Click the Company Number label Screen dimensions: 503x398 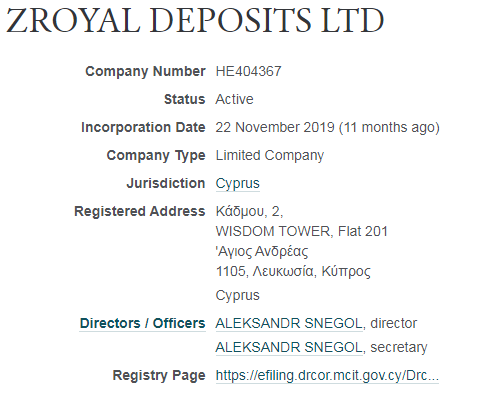[x=145, y=71]
